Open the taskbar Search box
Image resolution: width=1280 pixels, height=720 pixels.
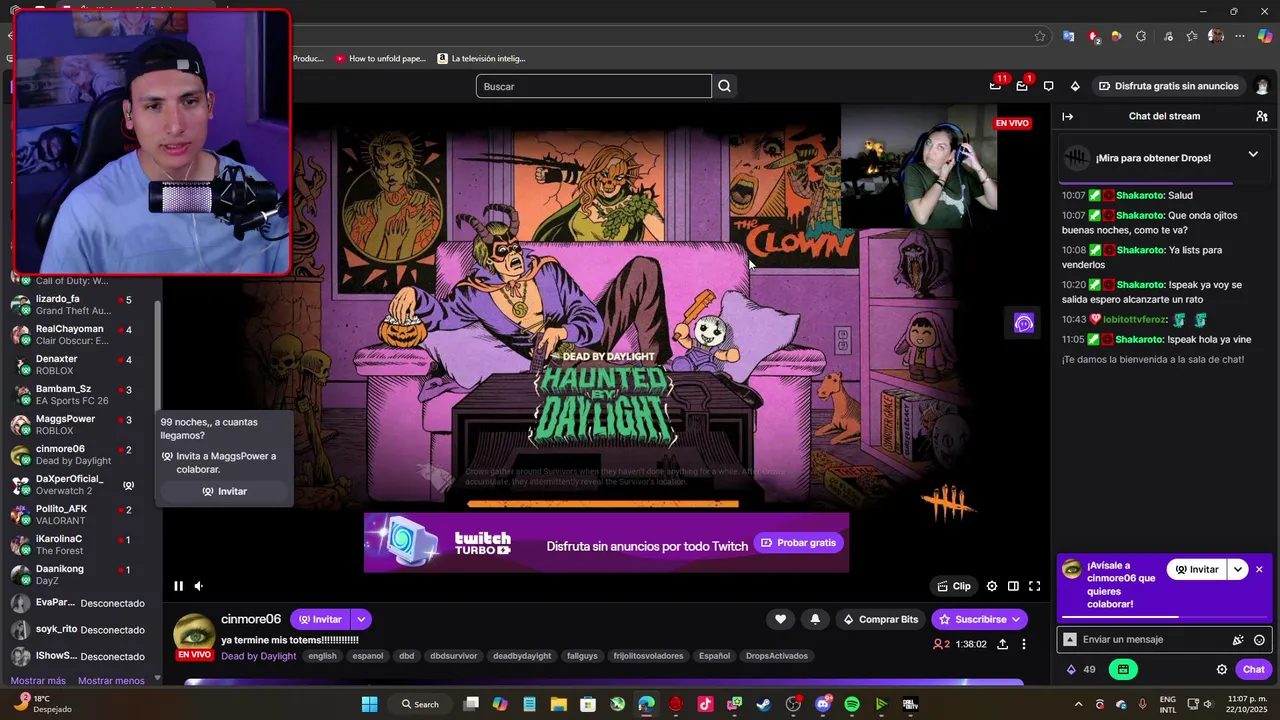[420, 704]
